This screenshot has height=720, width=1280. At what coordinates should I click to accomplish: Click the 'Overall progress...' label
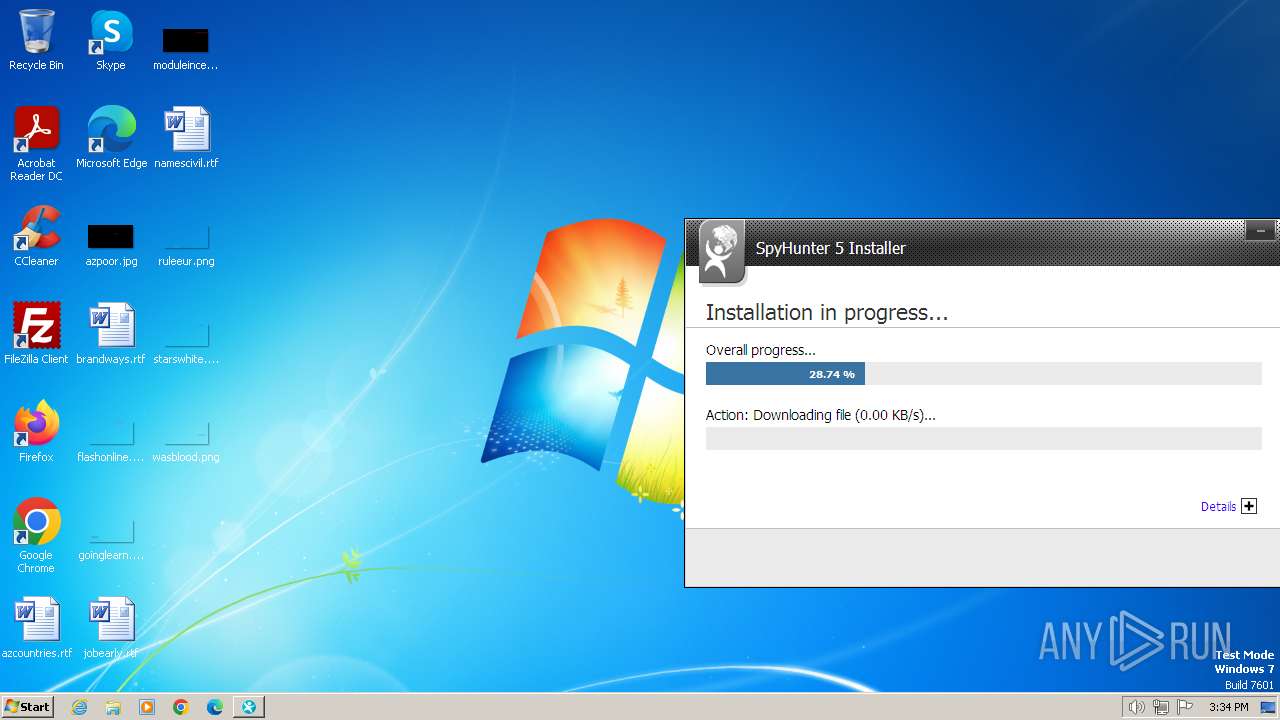click(761, 350)
